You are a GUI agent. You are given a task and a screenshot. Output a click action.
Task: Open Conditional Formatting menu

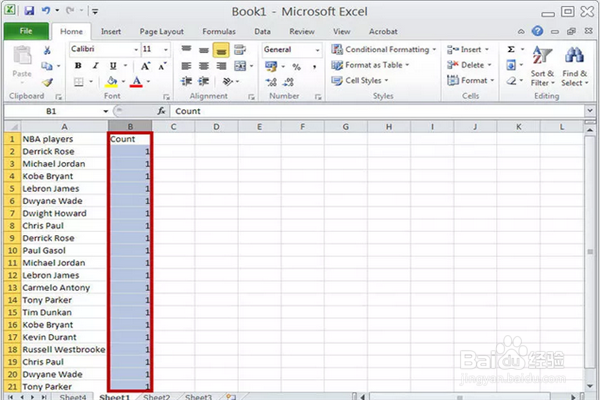pyautogui.click(x=384, y=49)
